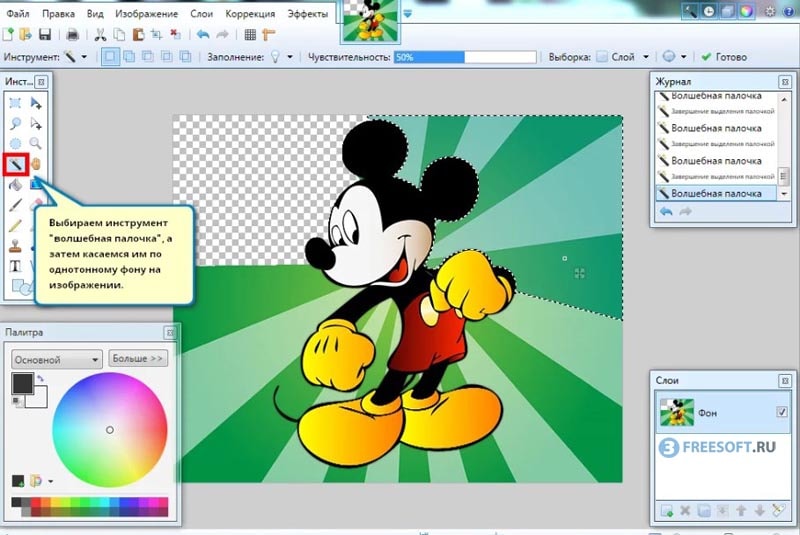The width and height of the screenshot is (800, 535).
Task: Click the Save floppy disk icon
Action: 45,34
